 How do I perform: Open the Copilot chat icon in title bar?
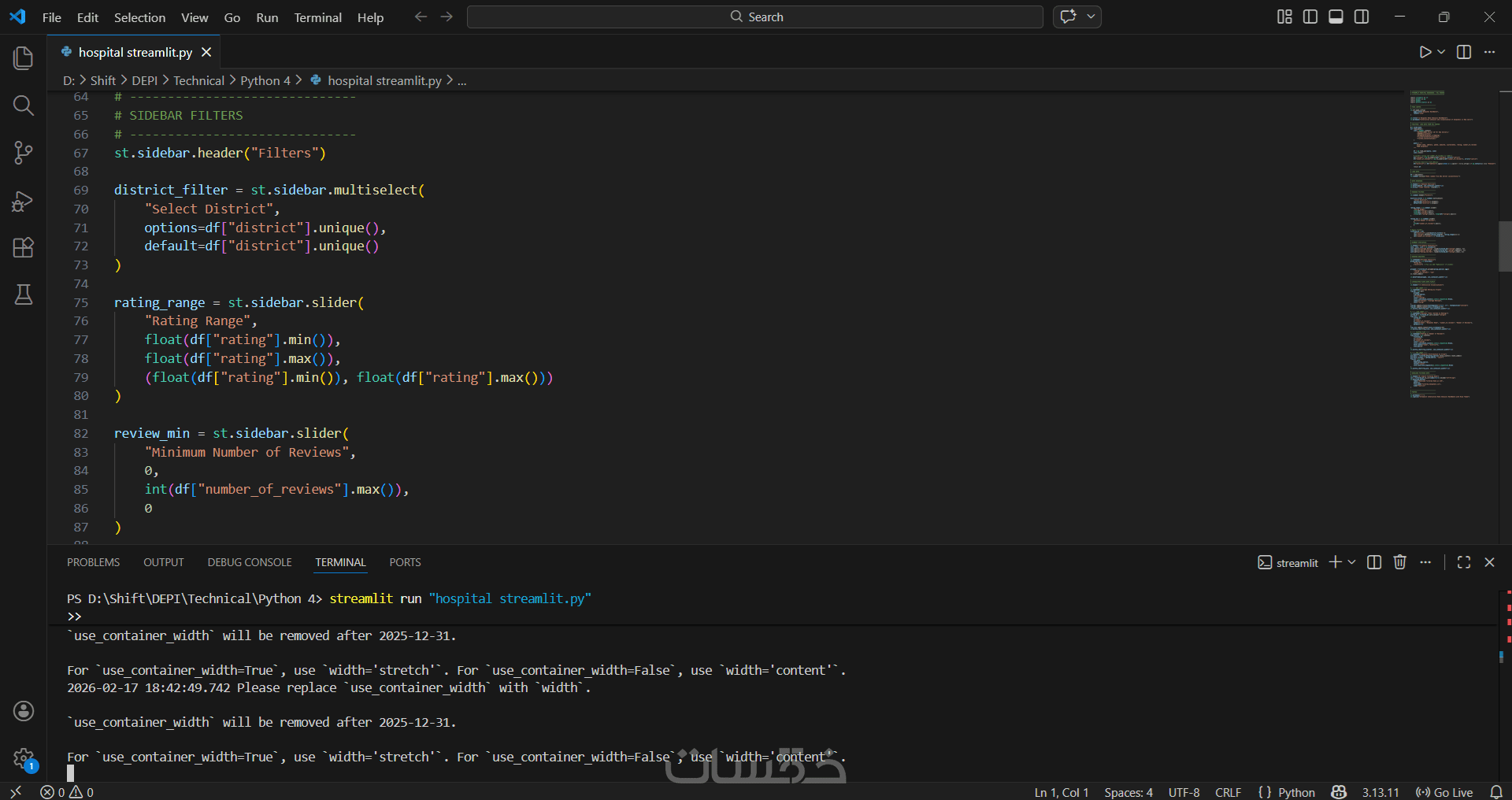coord(1069,17)
